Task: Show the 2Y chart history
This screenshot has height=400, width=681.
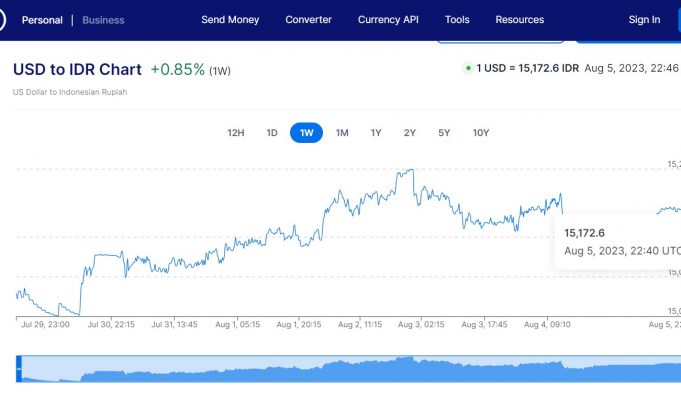Action: pyautogui.click(x=410, y=133)
